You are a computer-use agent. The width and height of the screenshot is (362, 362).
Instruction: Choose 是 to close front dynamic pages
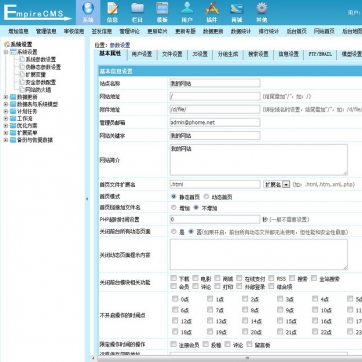(173, 231)
